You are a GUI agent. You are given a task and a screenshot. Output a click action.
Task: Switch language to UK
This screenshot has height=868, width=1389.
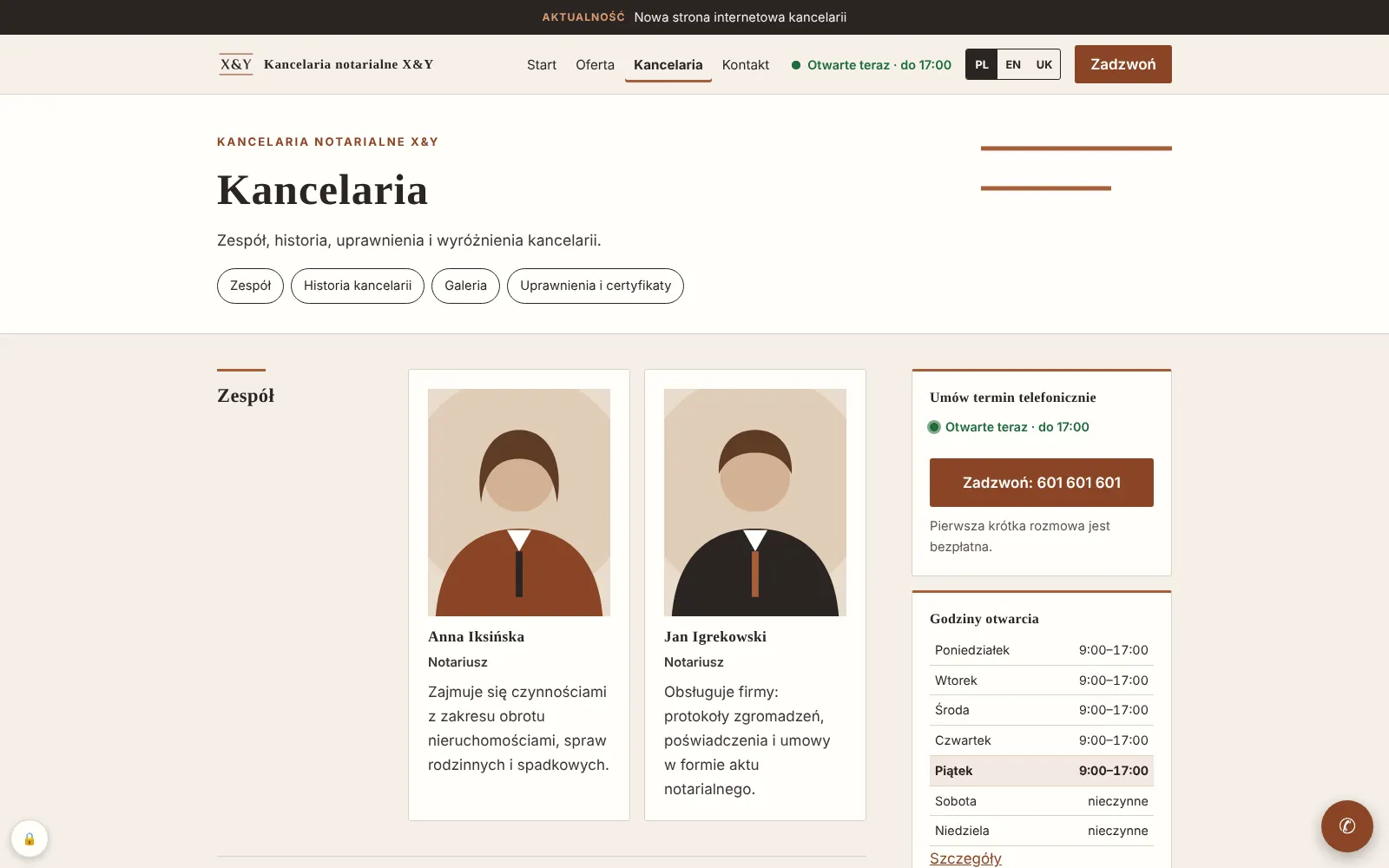point(1044,64)
